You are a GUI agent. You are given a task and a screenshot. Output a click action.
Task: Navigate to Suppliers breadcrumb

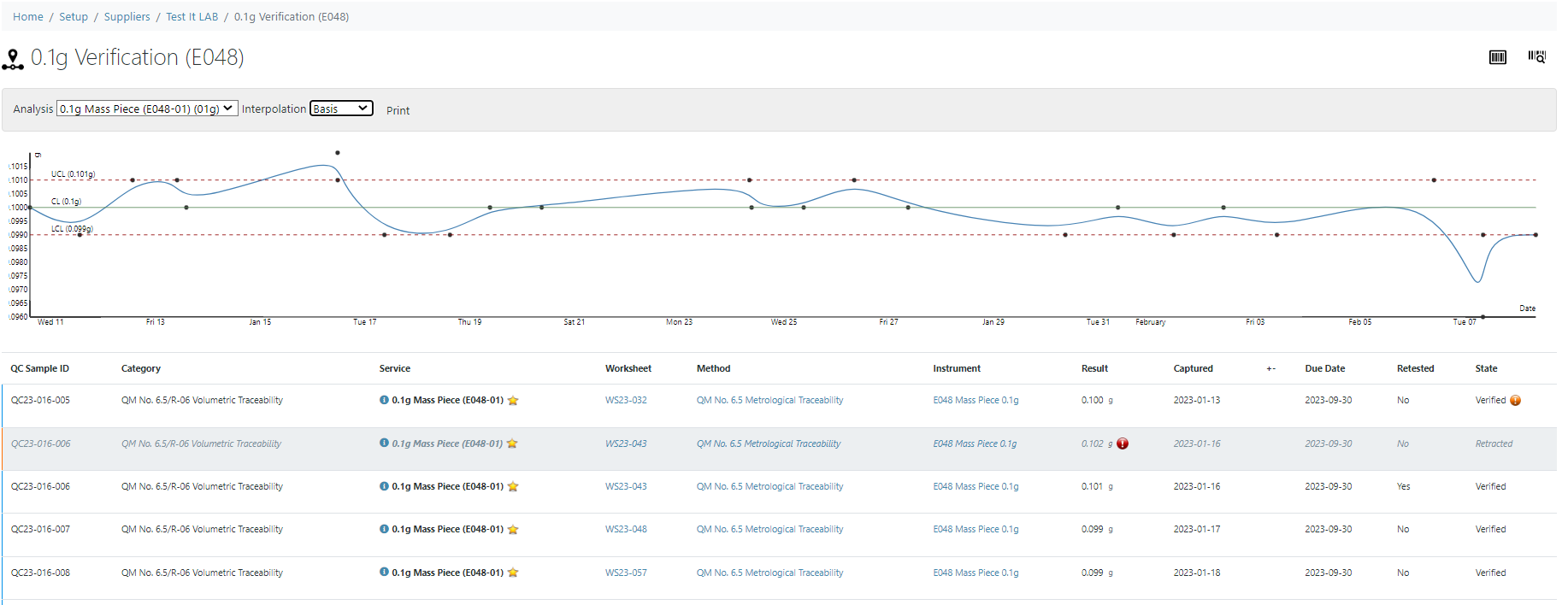pos(127,16)
